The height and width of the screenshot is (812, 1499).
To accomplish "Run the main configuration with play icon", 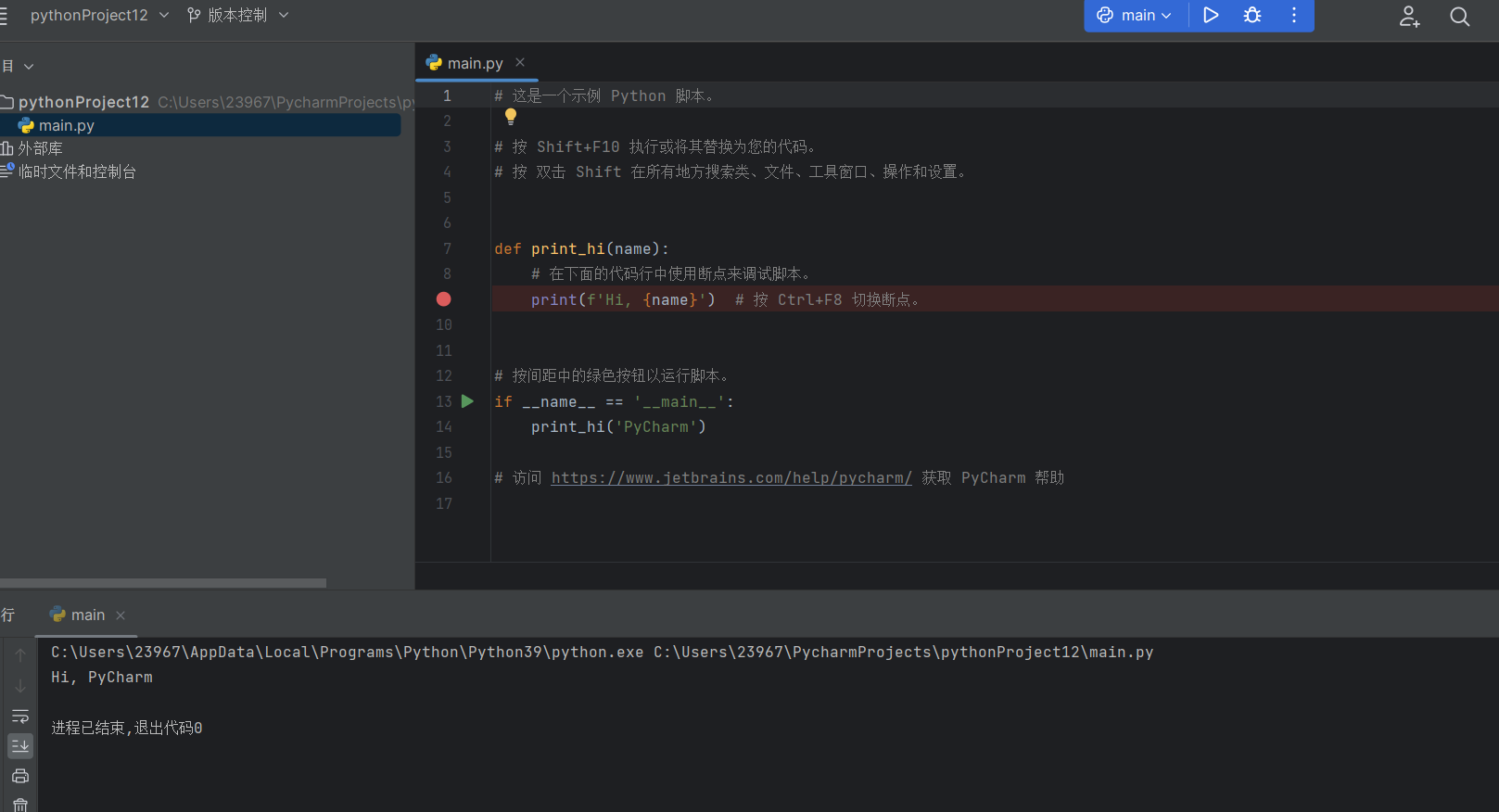I will [x=1211, y=15].
